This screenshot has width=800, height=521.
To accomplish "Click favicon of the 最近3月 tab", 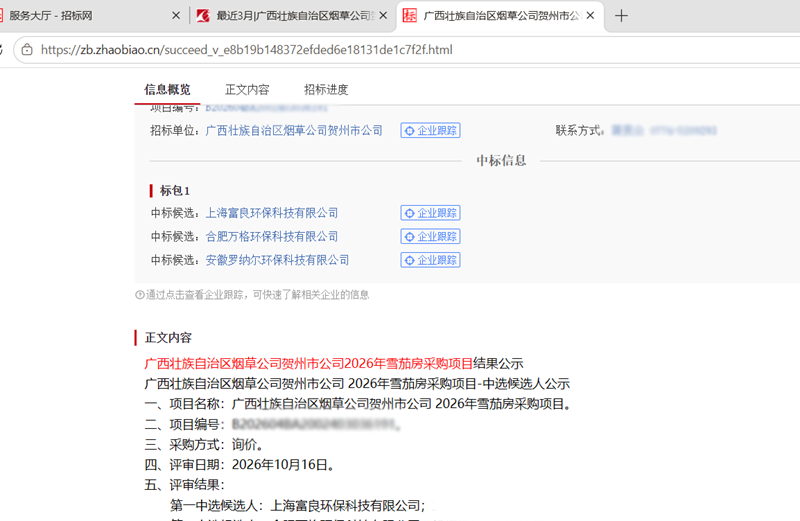I will coord(203,16).
